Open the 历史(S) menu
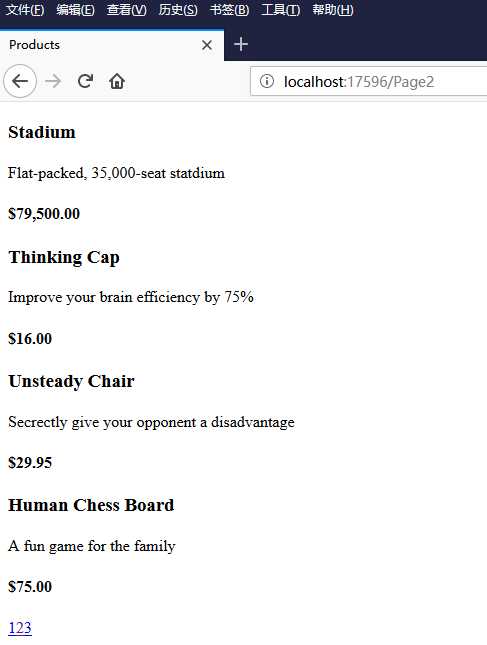 click(x=178, y=9)
